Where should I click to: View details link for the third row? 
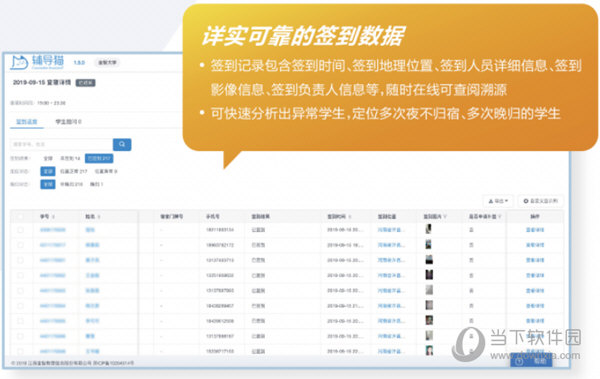pyautogui.click(x=535, y=260)
